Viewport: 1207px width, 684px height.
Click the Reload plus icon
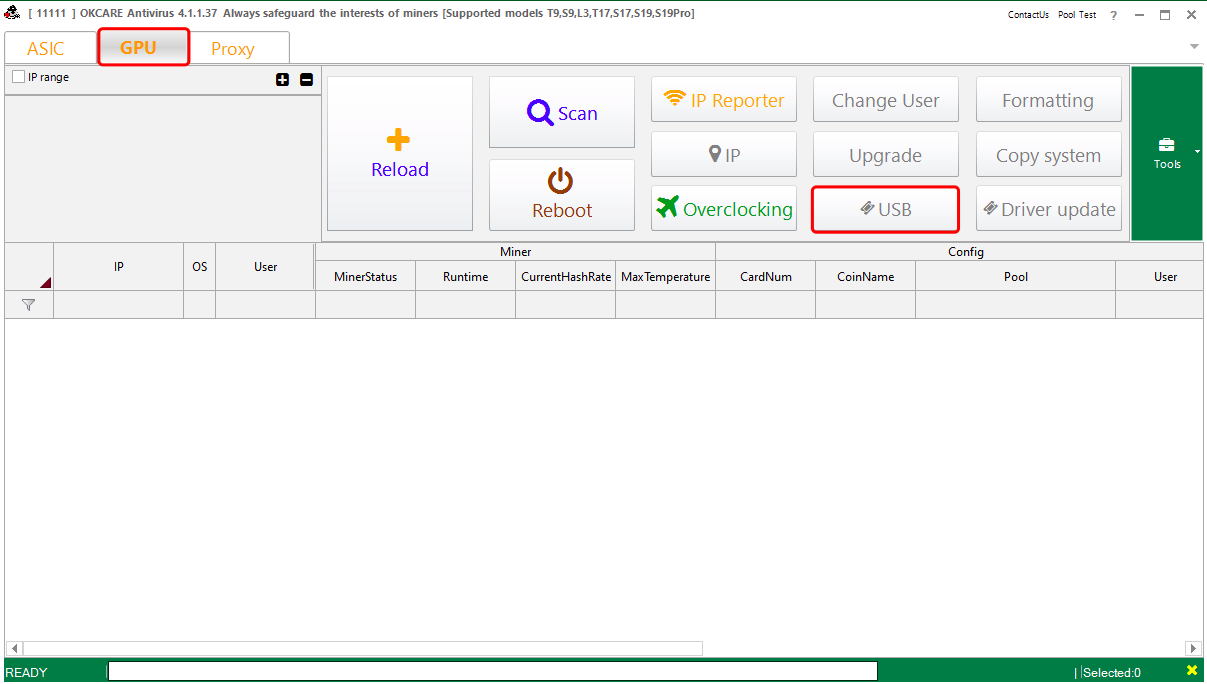click(399, 138)
